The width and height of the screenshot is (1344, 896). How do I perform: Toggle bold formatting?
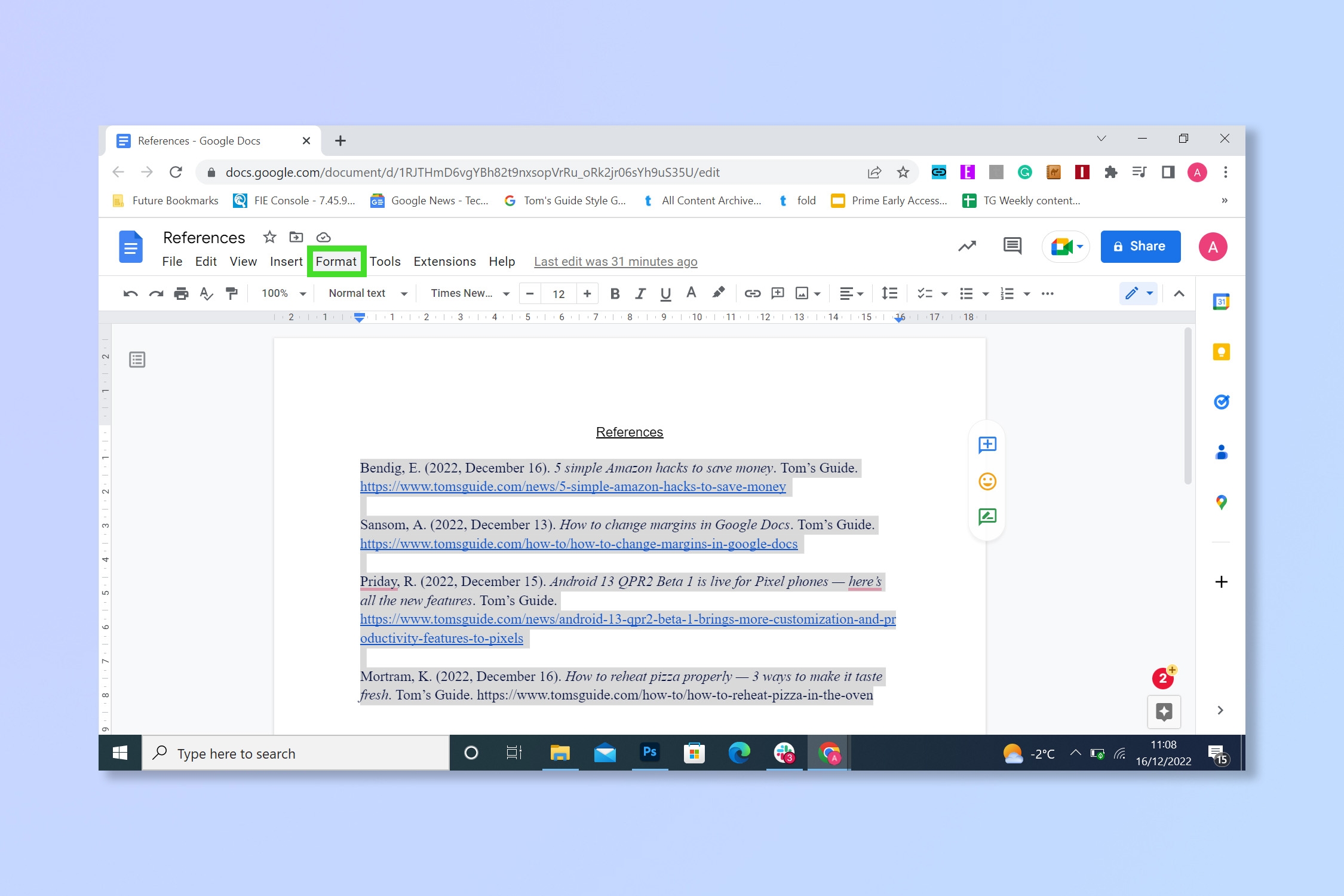(615, 293)
